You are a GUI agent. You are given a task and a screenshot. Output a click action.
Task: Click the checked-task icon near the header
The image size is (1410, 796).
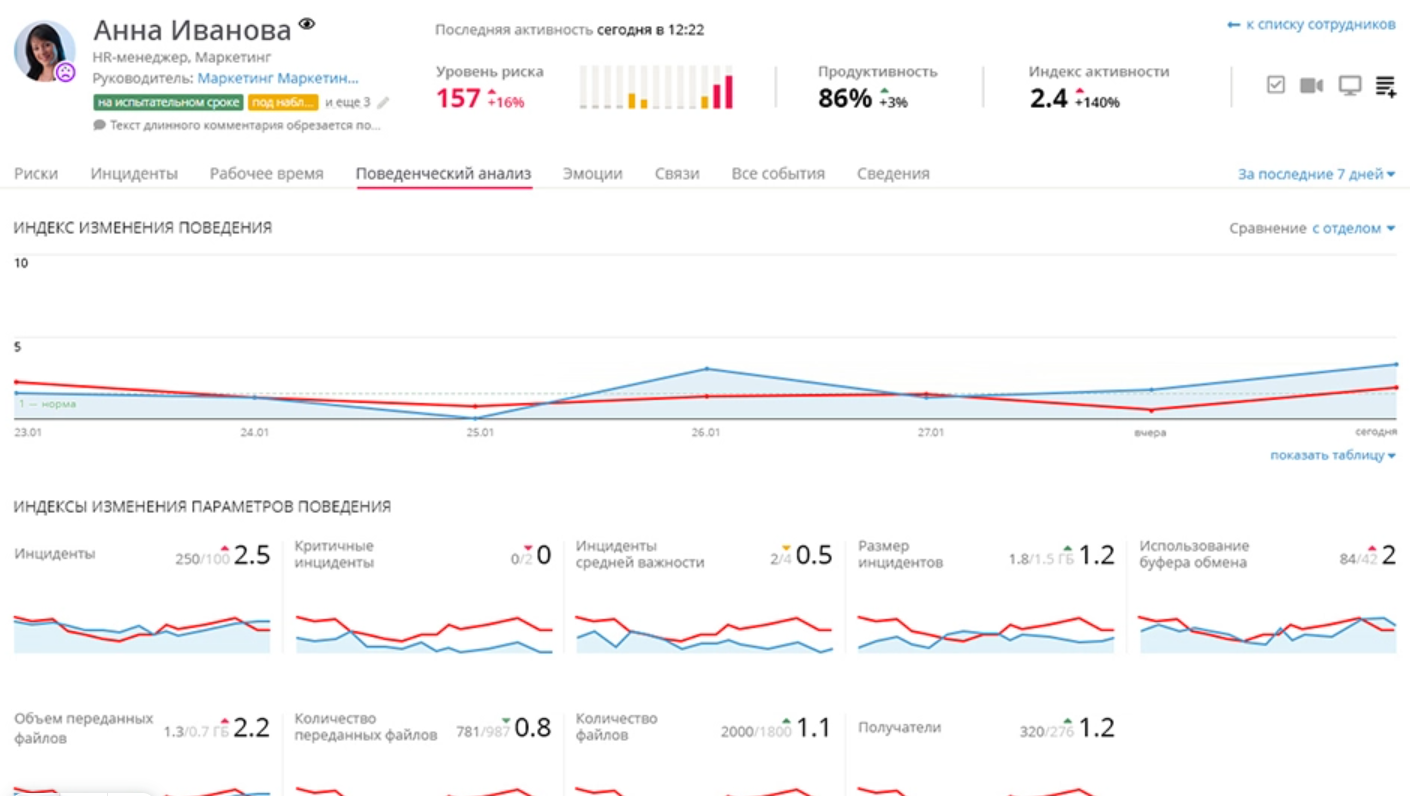tap(1276, 86)
